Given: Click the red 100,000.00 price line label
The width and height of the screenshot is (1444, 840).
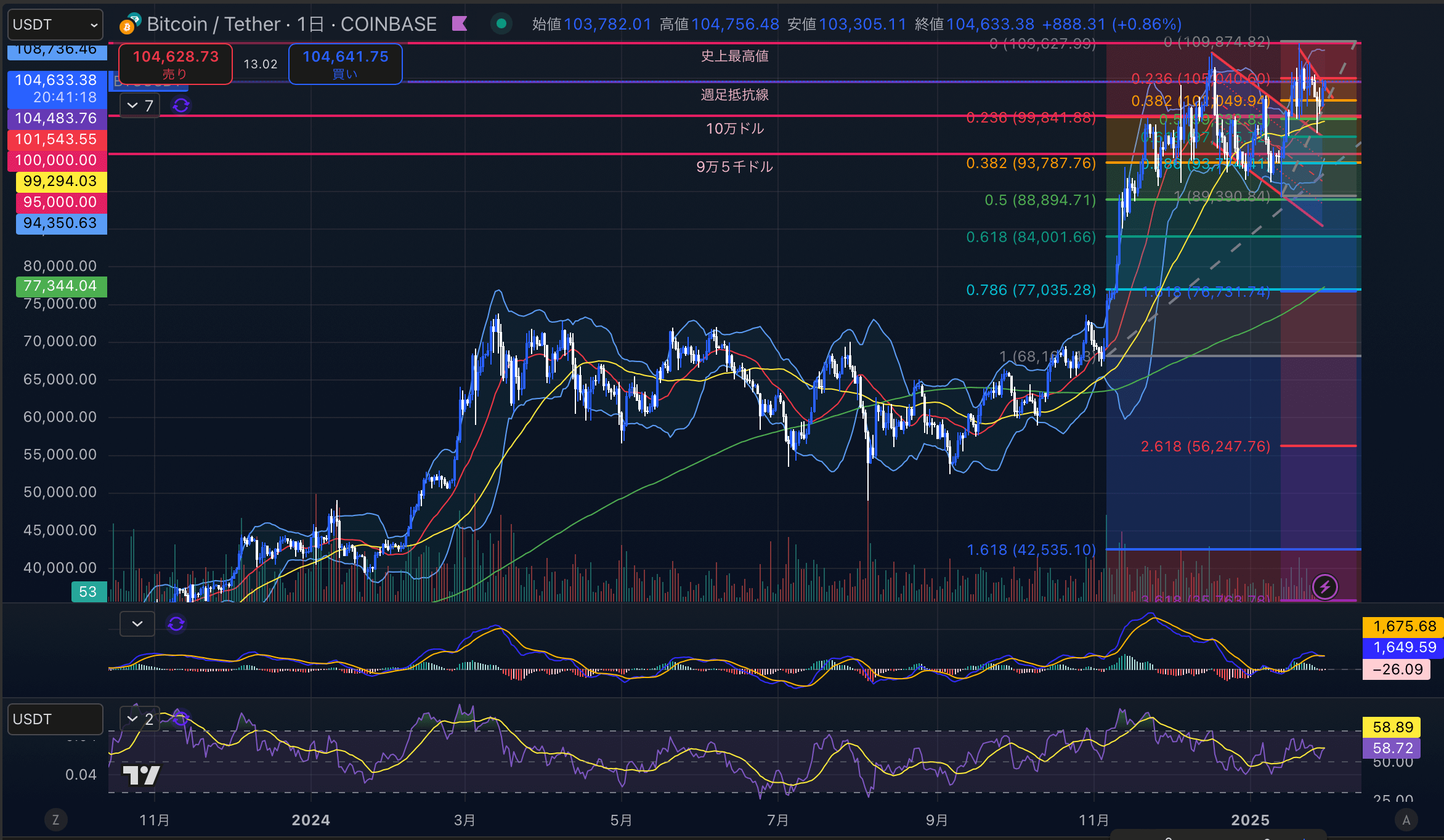Looking at the screenshot, I should (57, 160).
